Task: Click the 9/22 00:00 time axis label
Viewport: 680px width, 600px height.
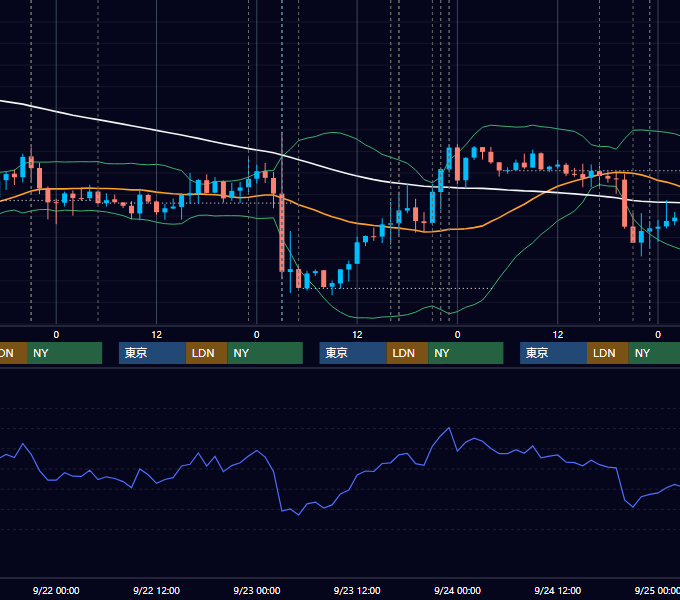Action: [56, 590]
